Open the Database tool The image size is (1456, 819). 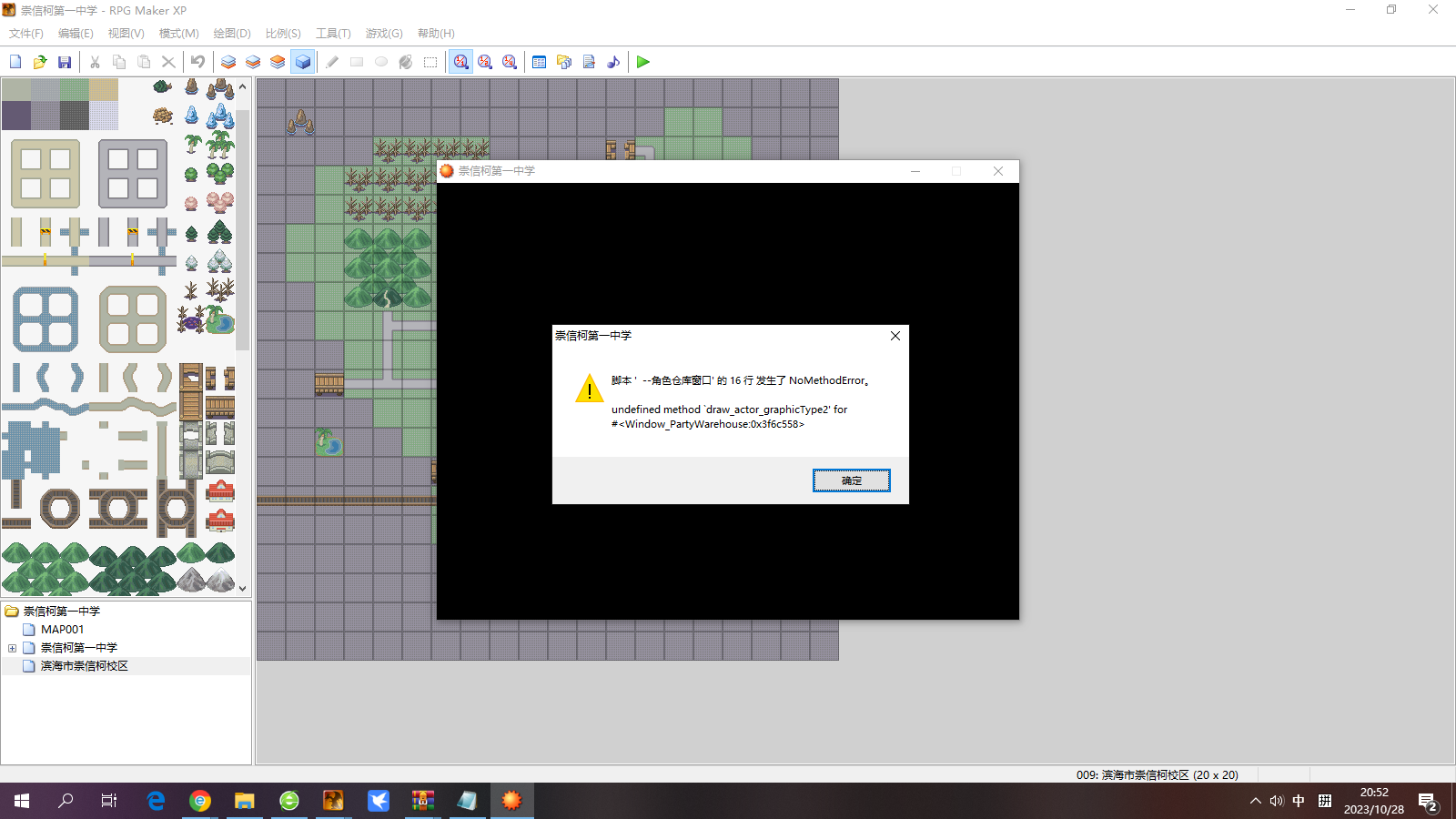pyautogui.click(x=539, y=62)
